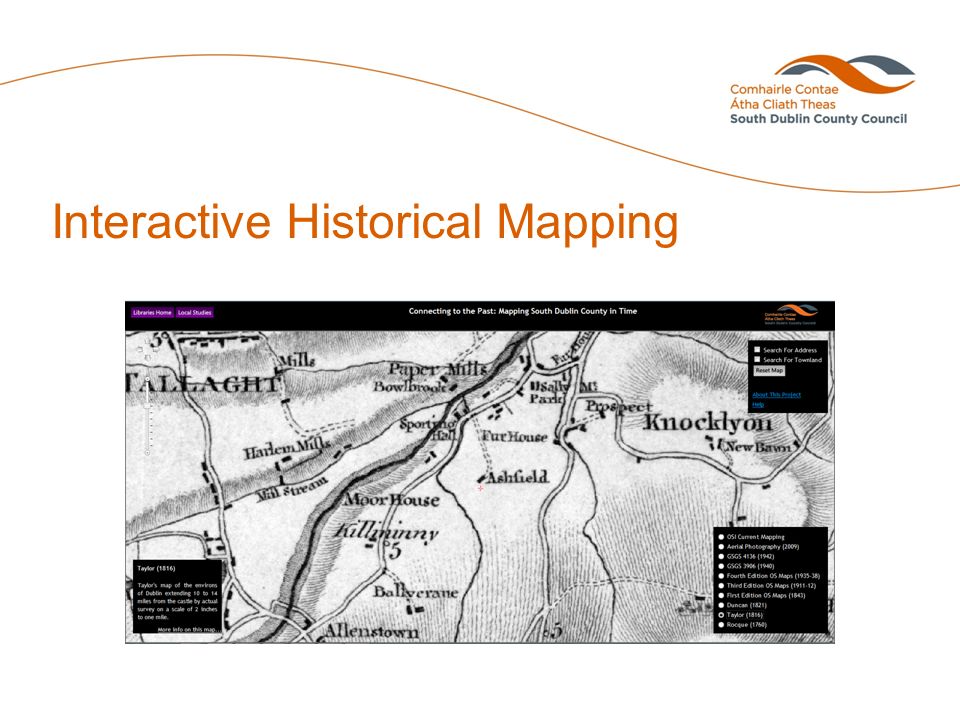This screenshot has width=960, height=720.
Task: Click the Sporting Hall map label
Action: tap(429, 429)
